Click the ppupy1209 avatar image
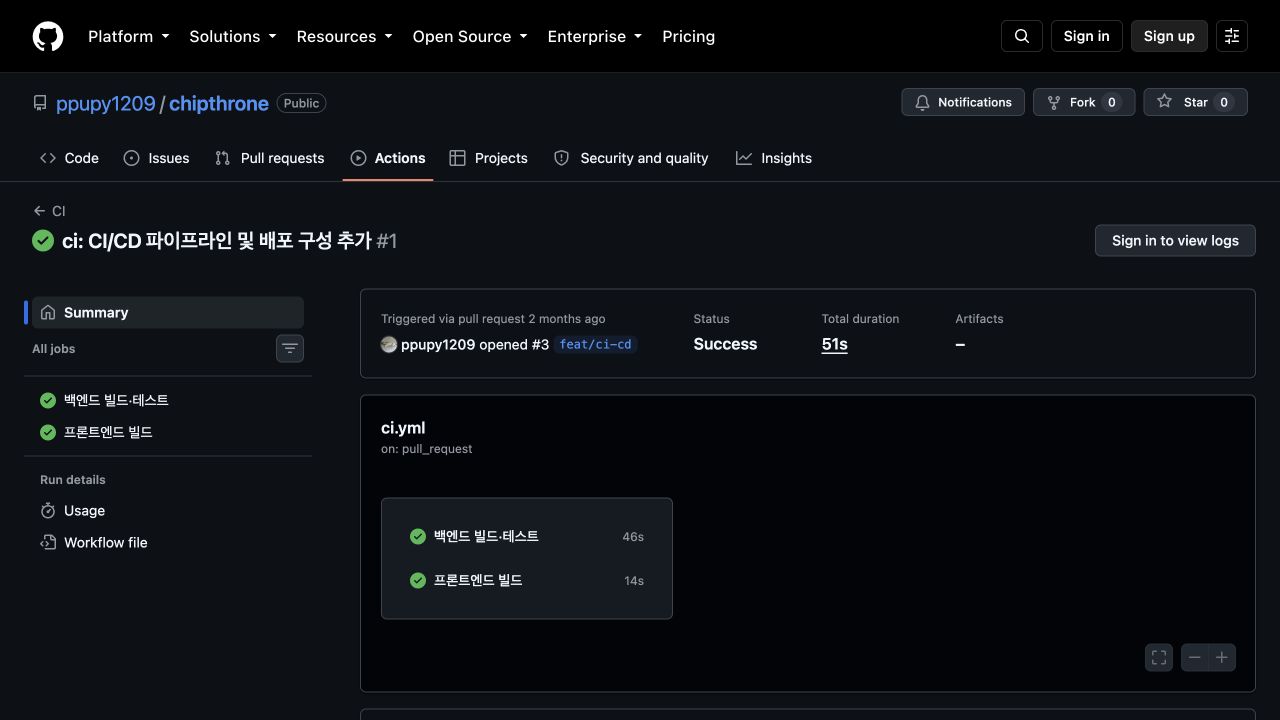Screen dimensions: 1280x720 click(389, 344)
